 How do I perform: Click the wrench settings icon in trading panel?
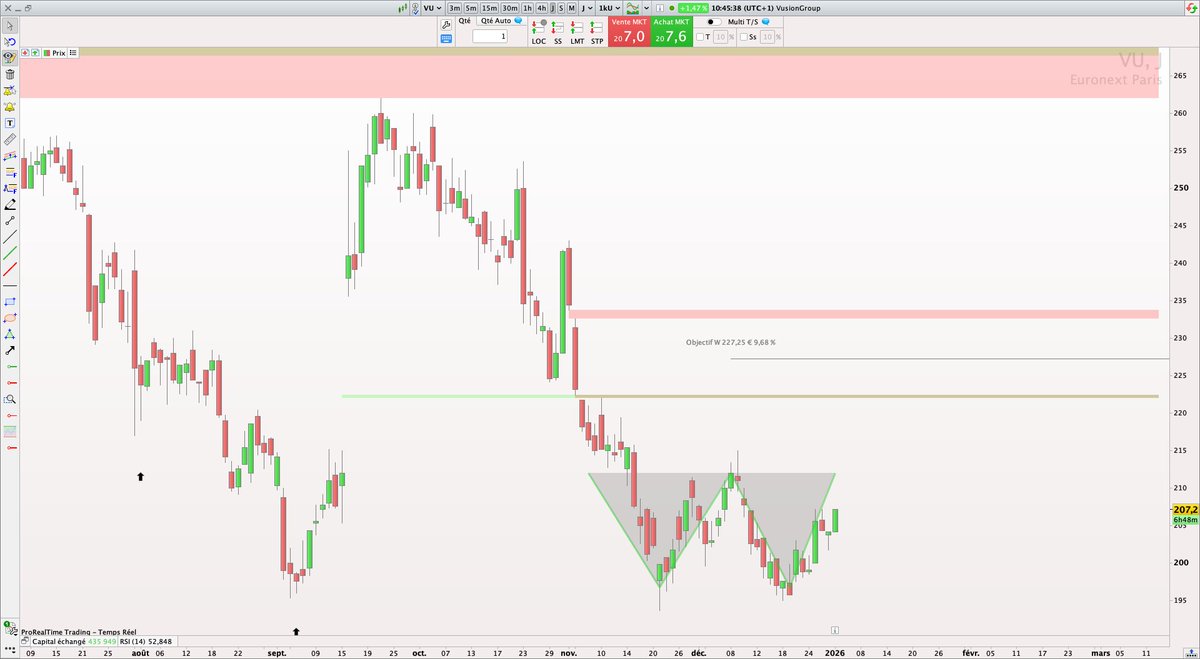tap(446, 25)
